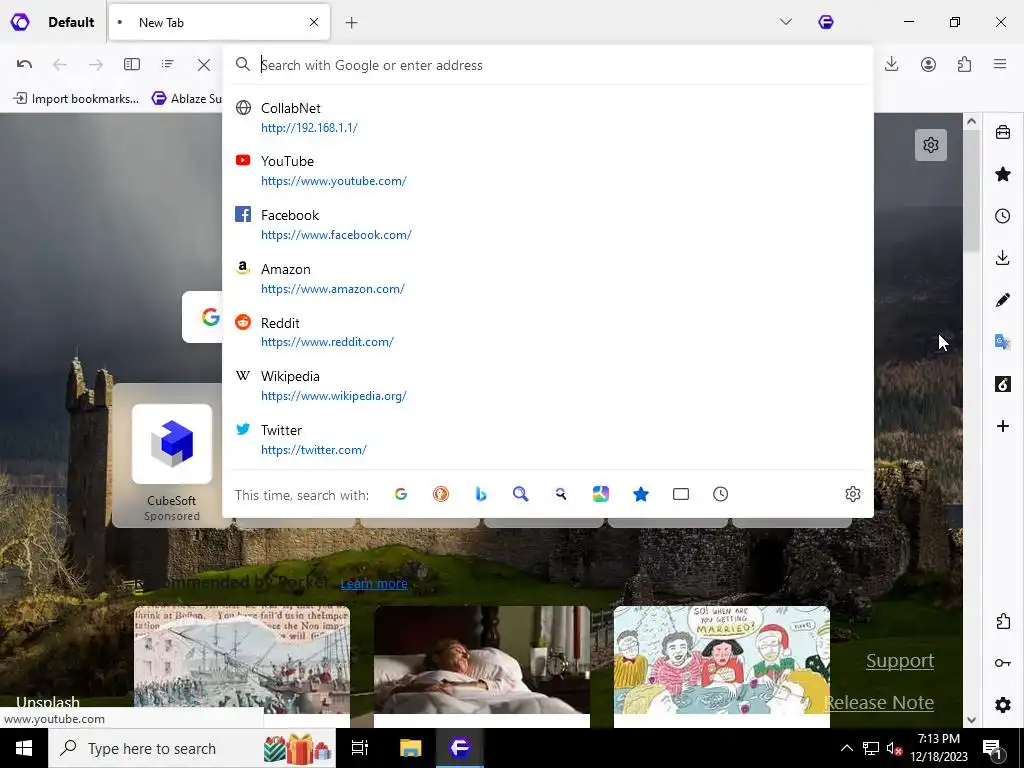This screenshot has height=768, width=1024.
Task: Select the YouTube suggestion
Action: click(x=548, y=170)
